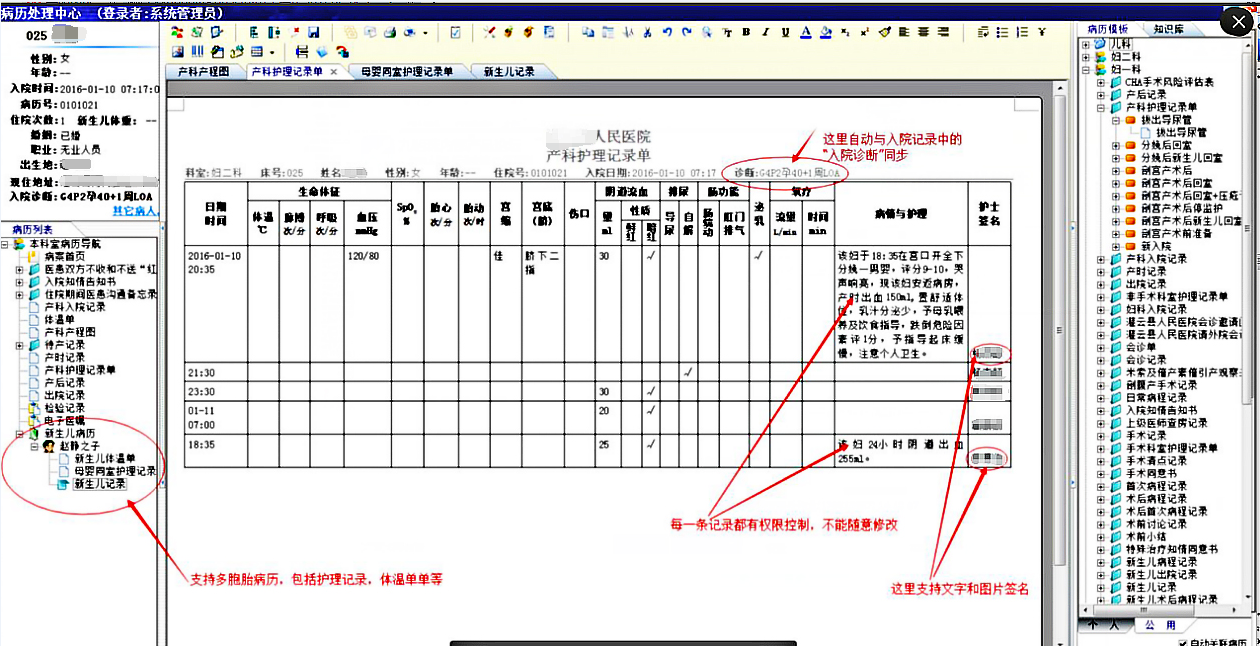Click the save disk toolbar icon

314,33
